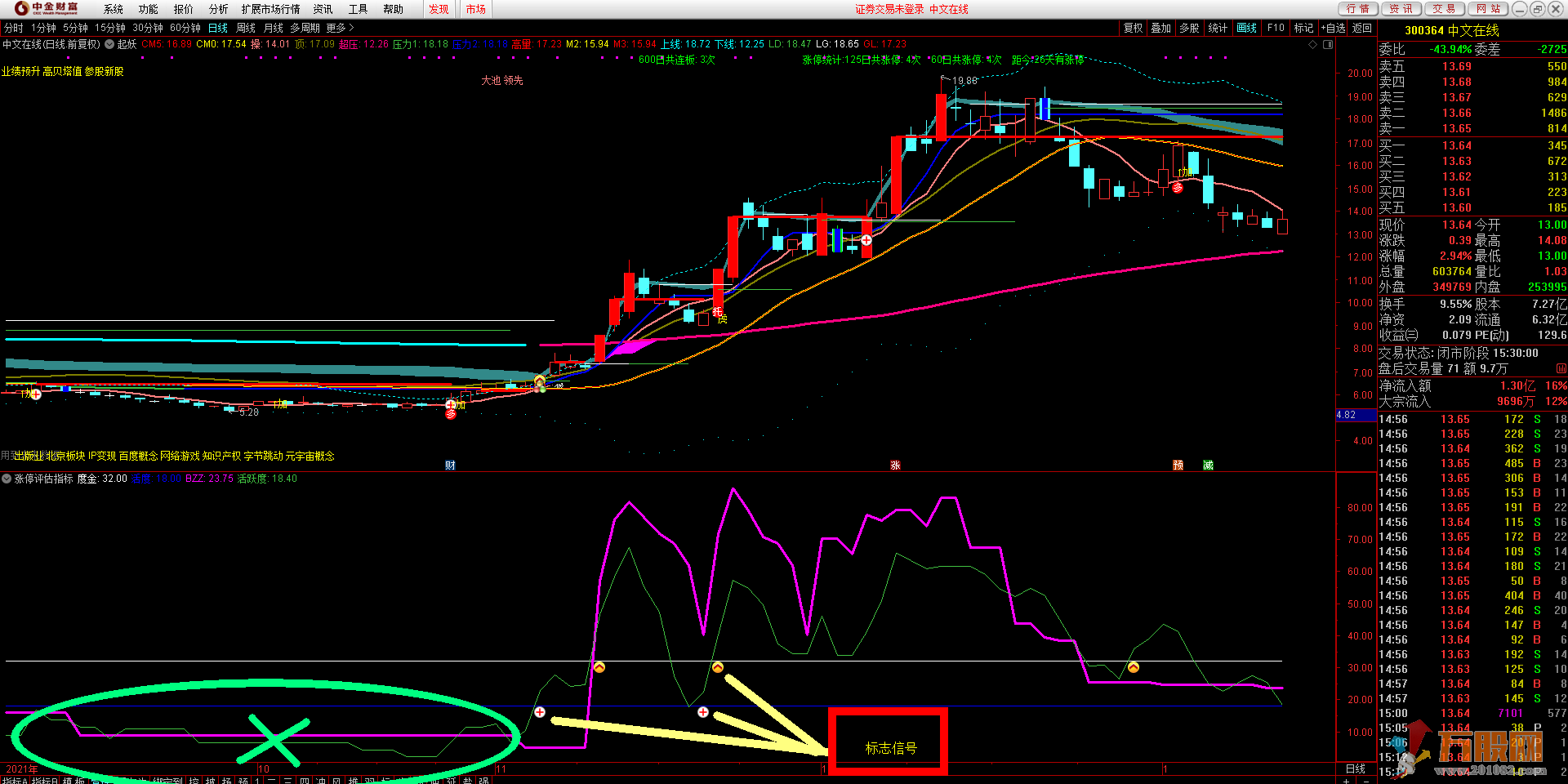Image resolution: width=1568 pixels, height=784 pixels.
Task: Click the 网络游戏 concept tag
Action: coord(180,456)
